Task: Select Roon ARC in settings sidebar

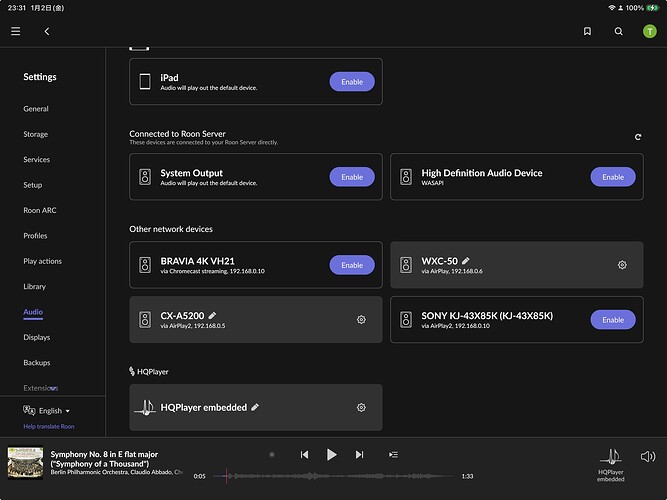Action: [x=40, y=211]
